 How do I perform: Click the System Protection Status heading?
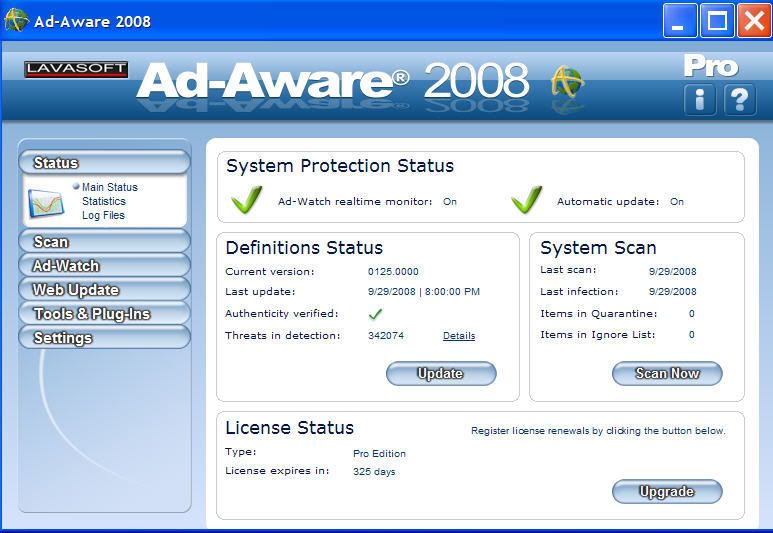pos(340,166)
